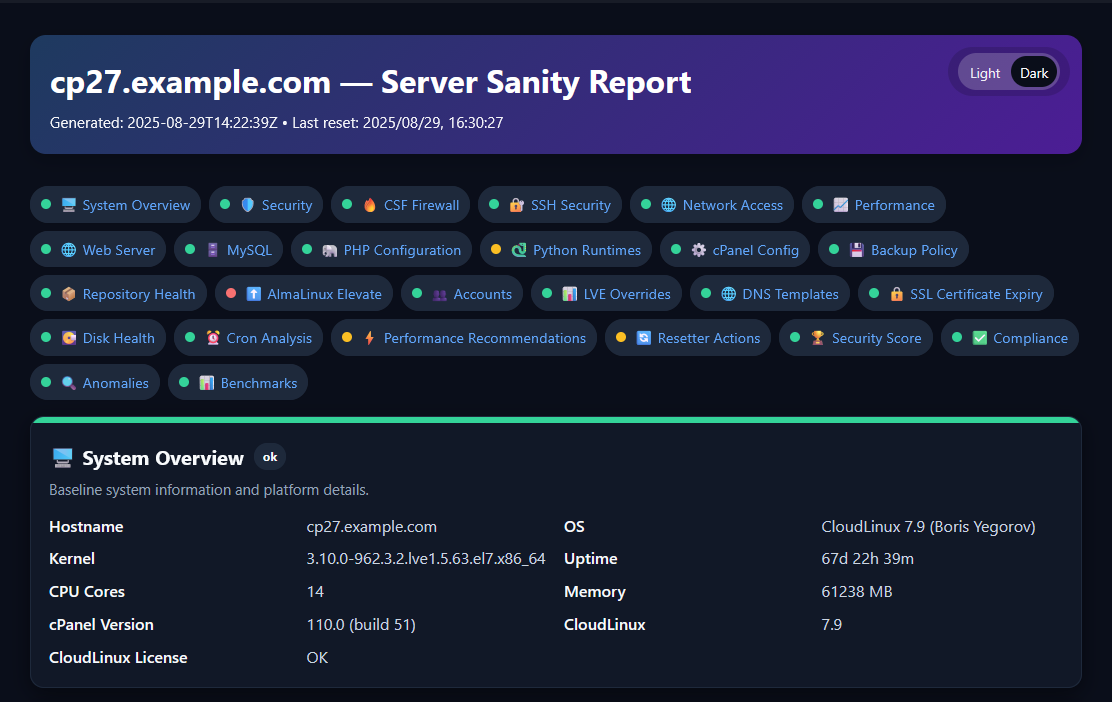Viewport: 1112px width, 702px height.
Task: Open the Performance section link
Action: pyautogui.click(x=874, y=205)
